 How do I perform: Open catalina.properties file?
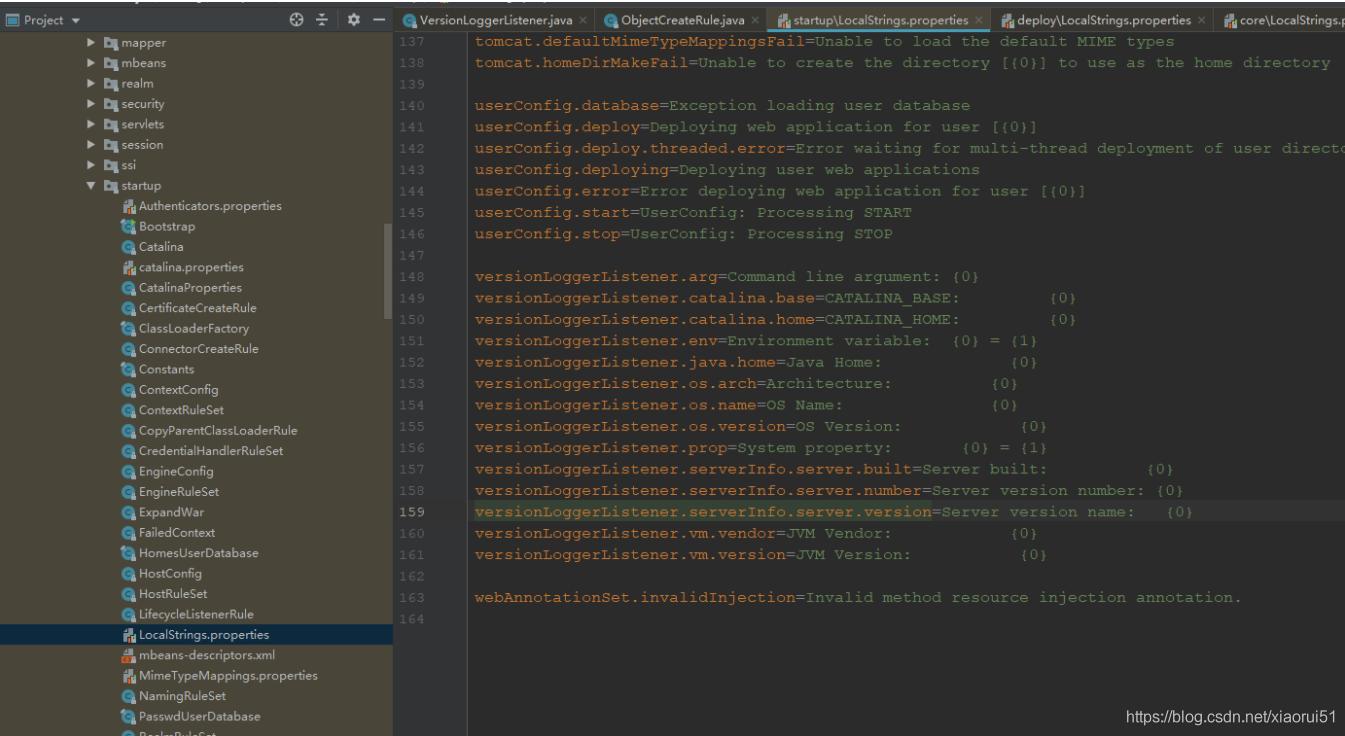[x=190, y=267]
